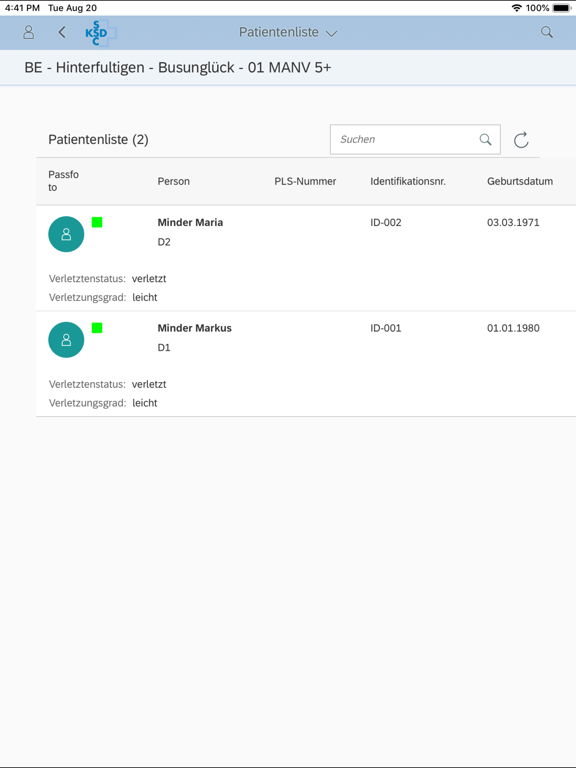Open global search magnifier in top bar
The width and height of the screenshot is (576, 768).
point(547,32)
